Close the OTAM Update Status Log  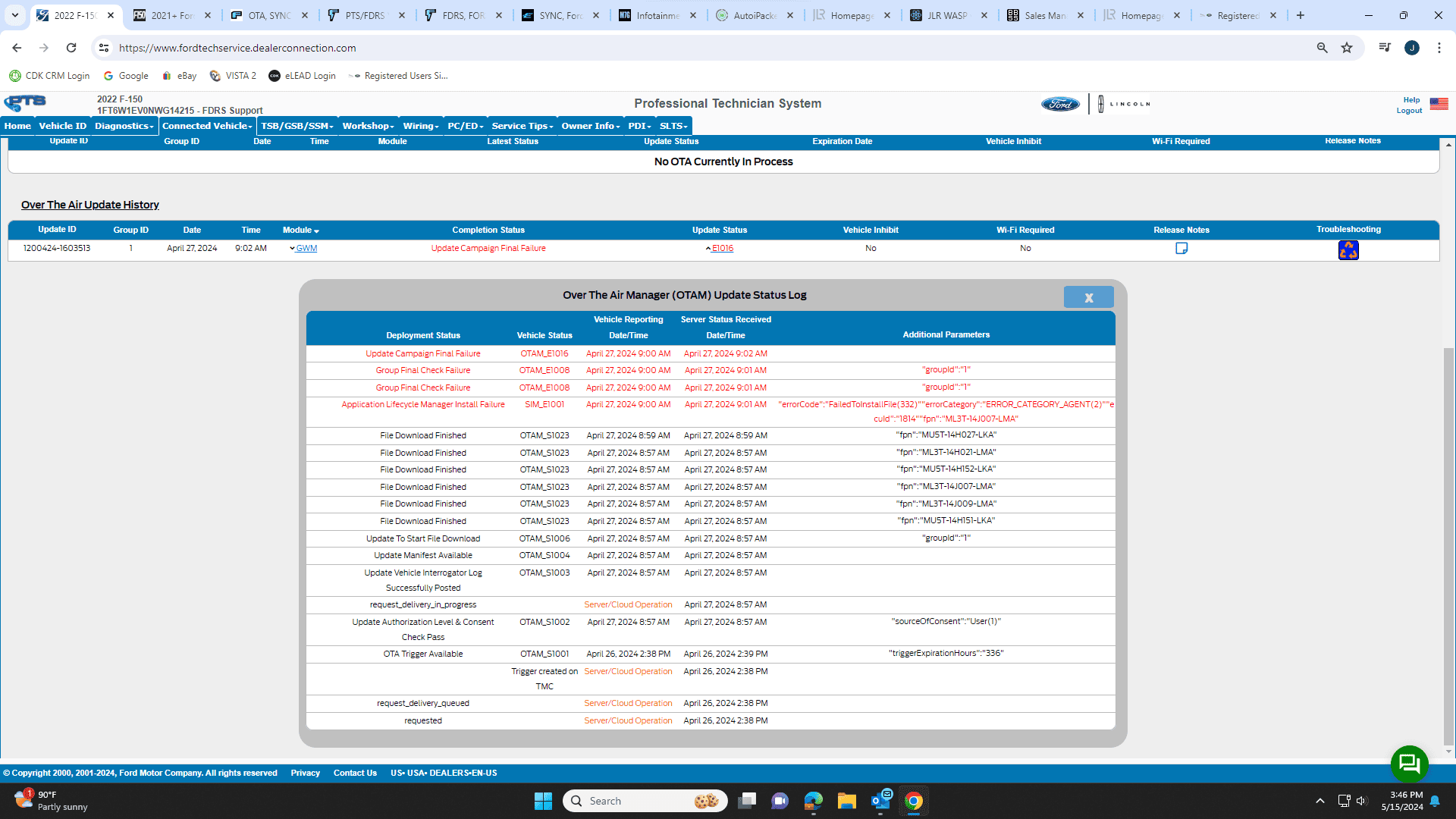1088,297
